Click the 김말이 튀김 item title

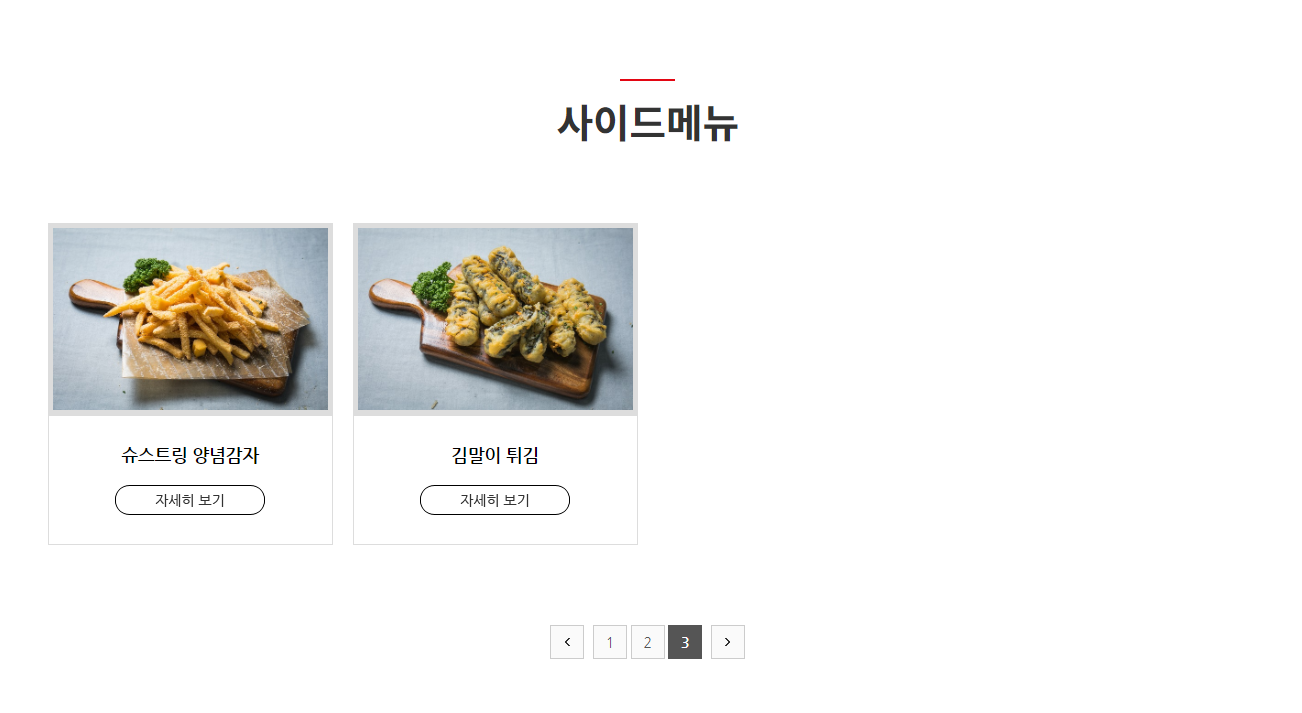(x=495, y=456)
